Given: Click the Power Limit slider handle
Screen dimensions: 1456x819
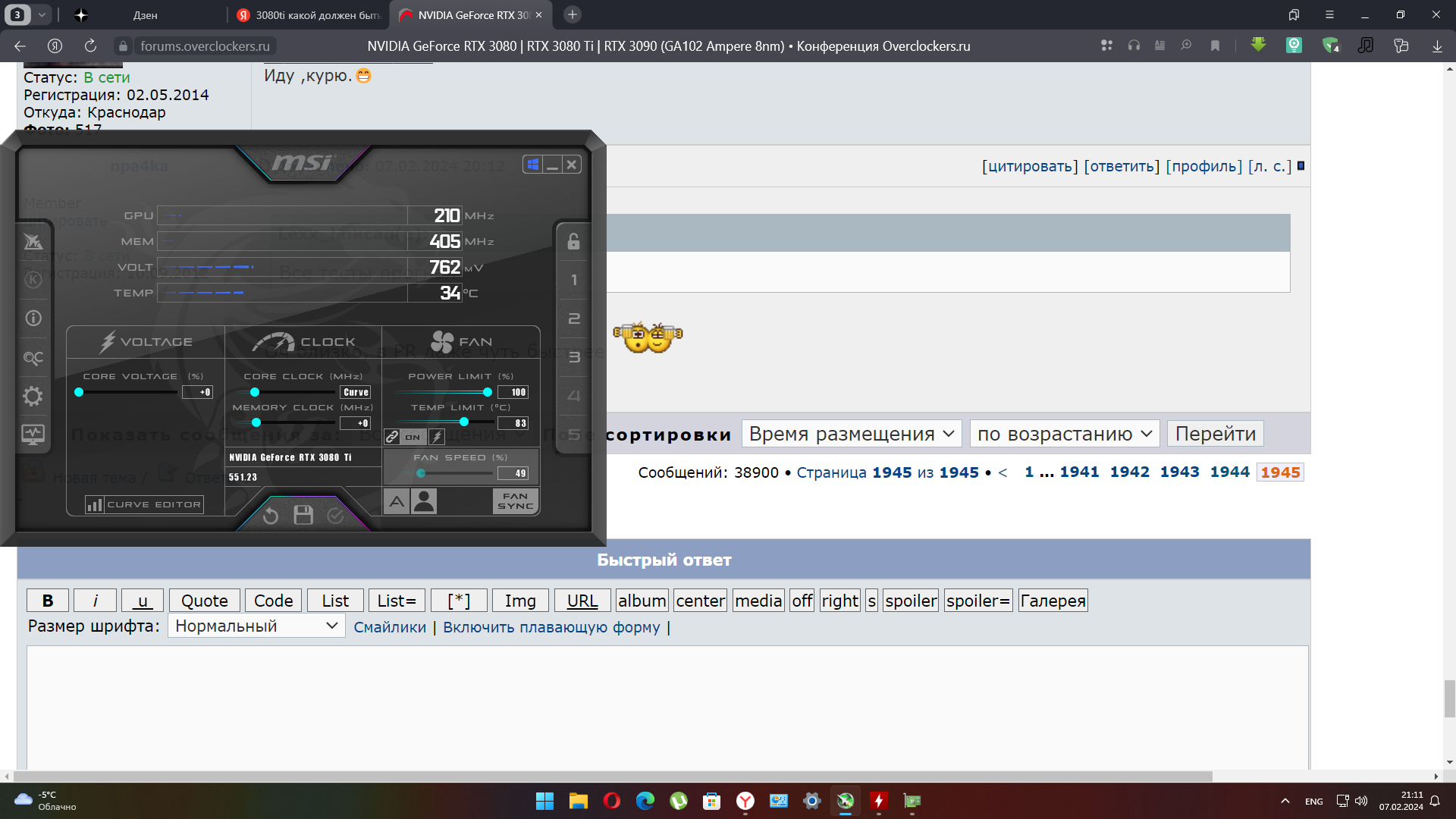Looking at the screenshot, I should tap(488, 392).
